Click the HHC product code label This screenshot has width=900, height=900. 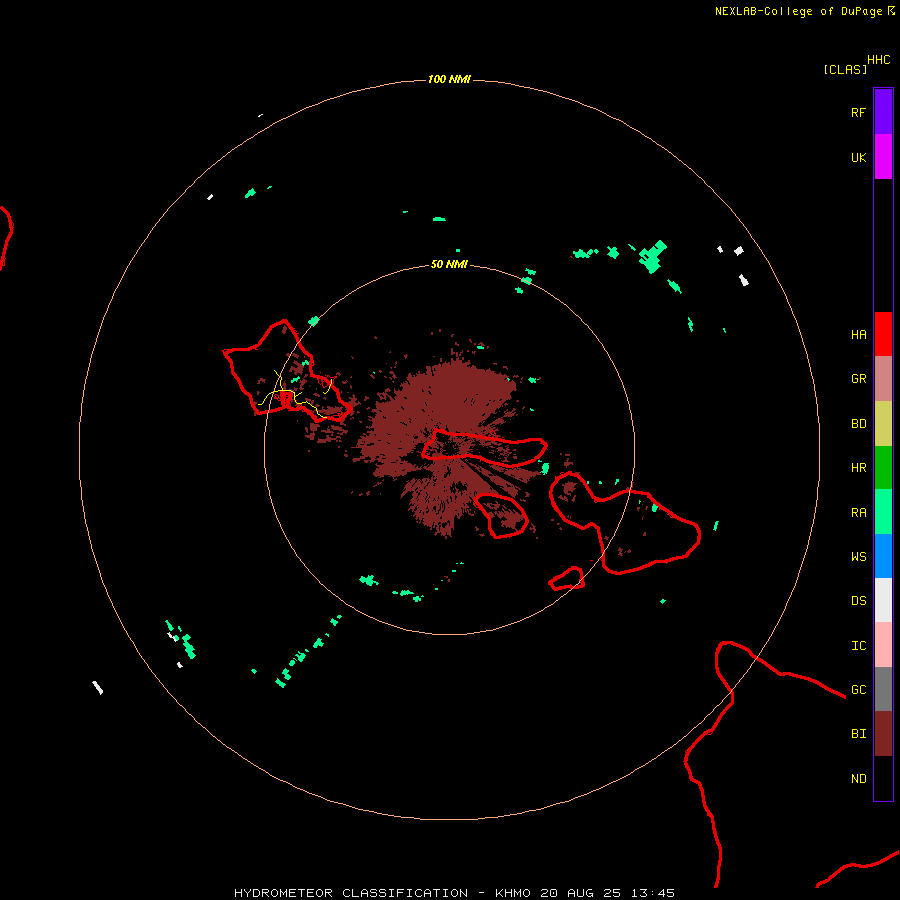878,60
